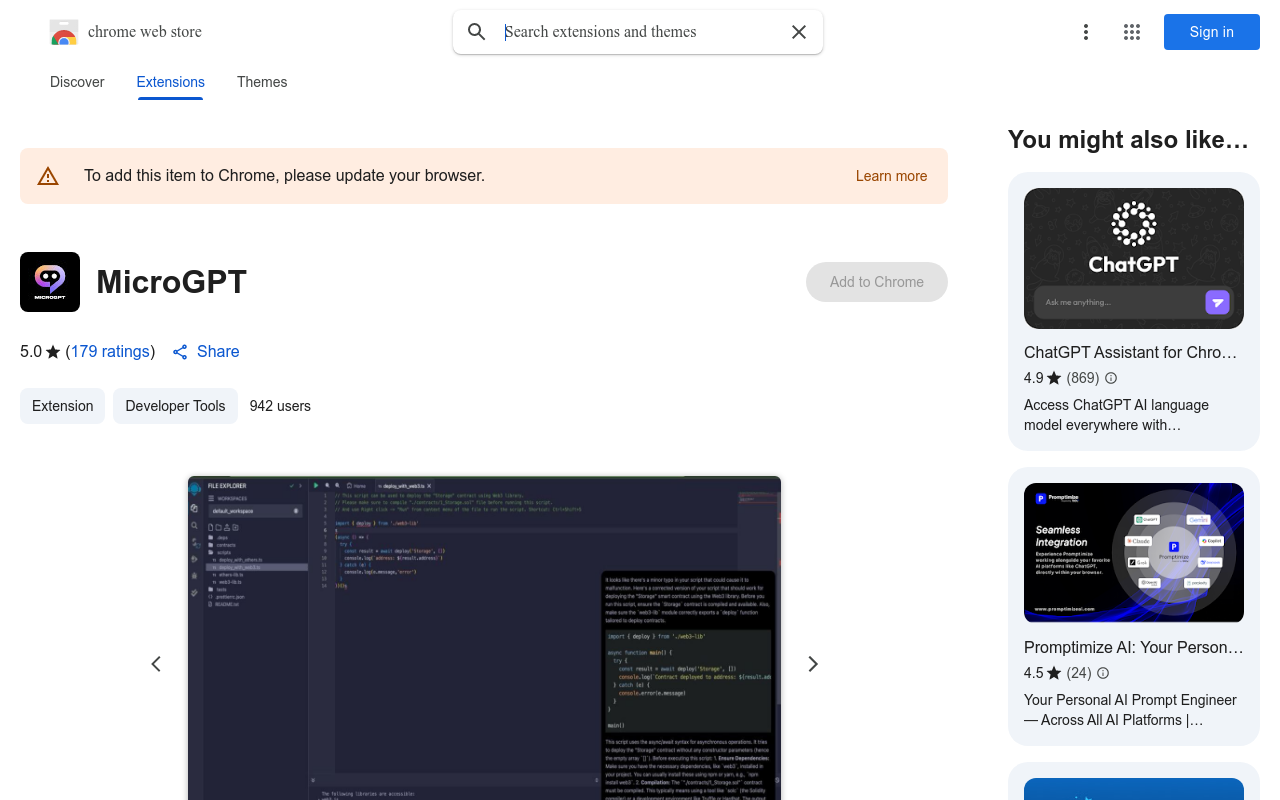Open the Promptimize AI card image
The image size is (1280, 800).
1134,553
